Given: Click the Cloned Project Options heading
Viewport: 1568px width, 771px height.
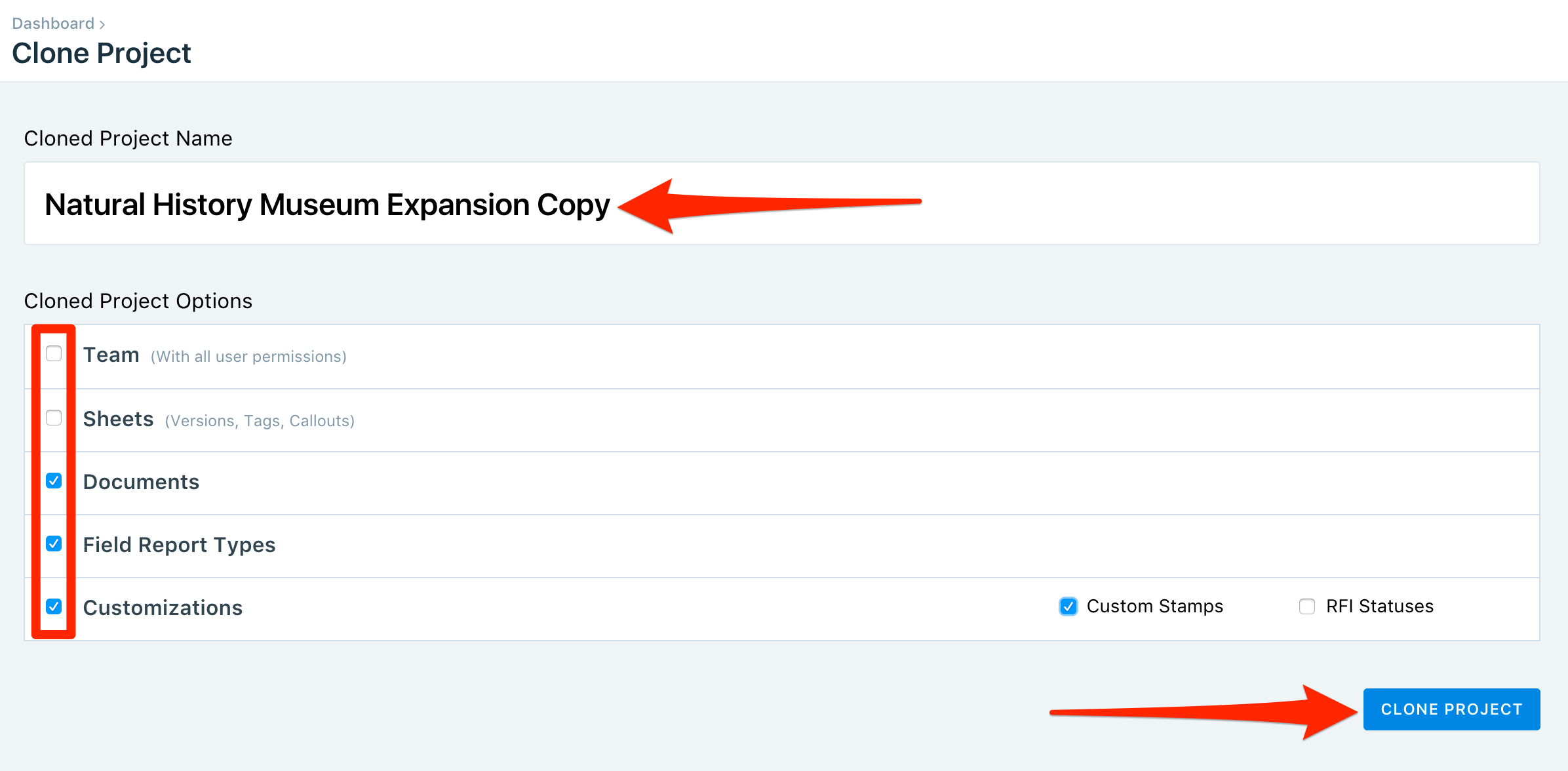Looking at the screenshot, I should (138, 300).
